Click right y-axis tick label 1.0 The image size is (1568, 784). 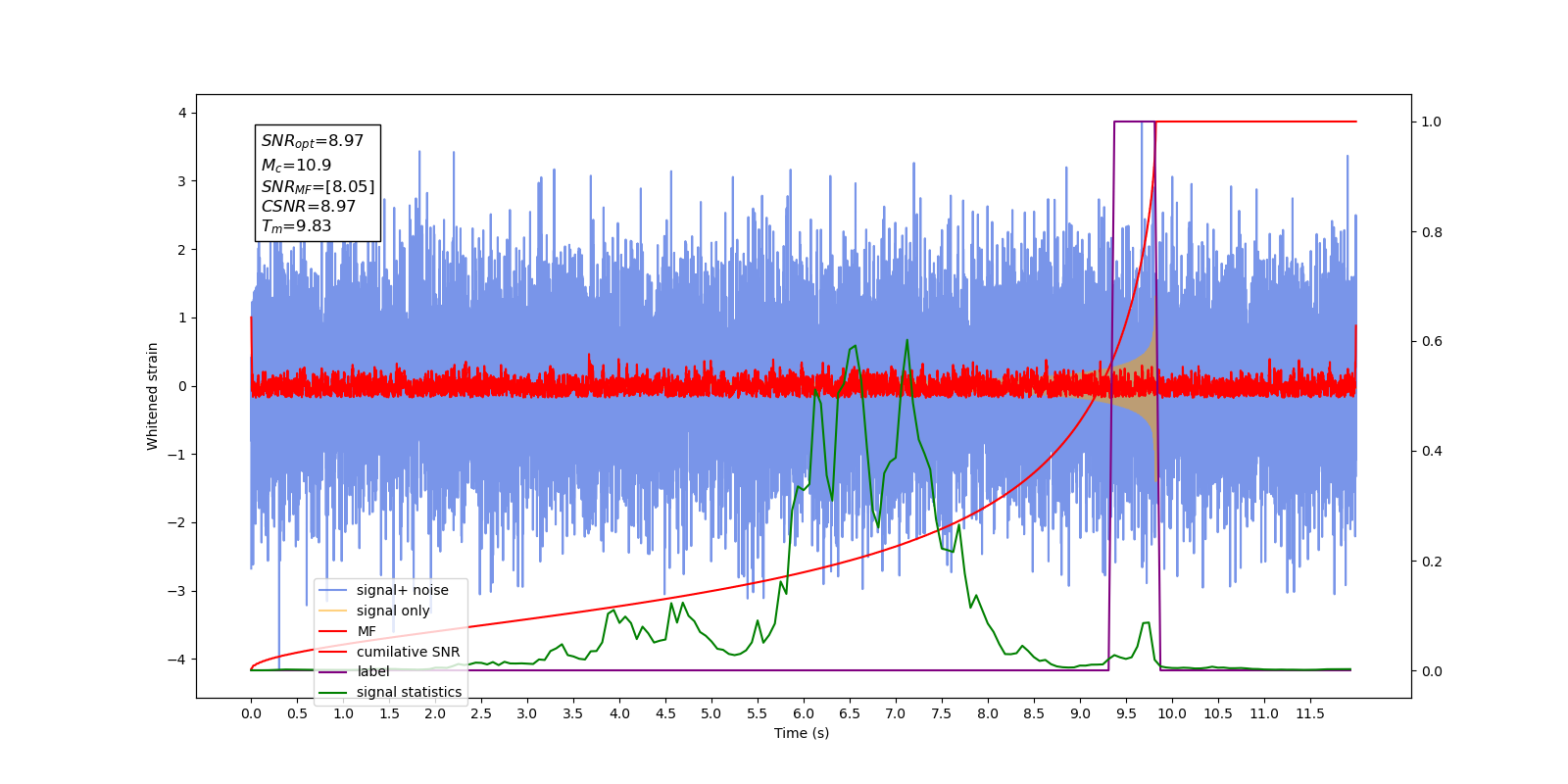coord(1432,122)
